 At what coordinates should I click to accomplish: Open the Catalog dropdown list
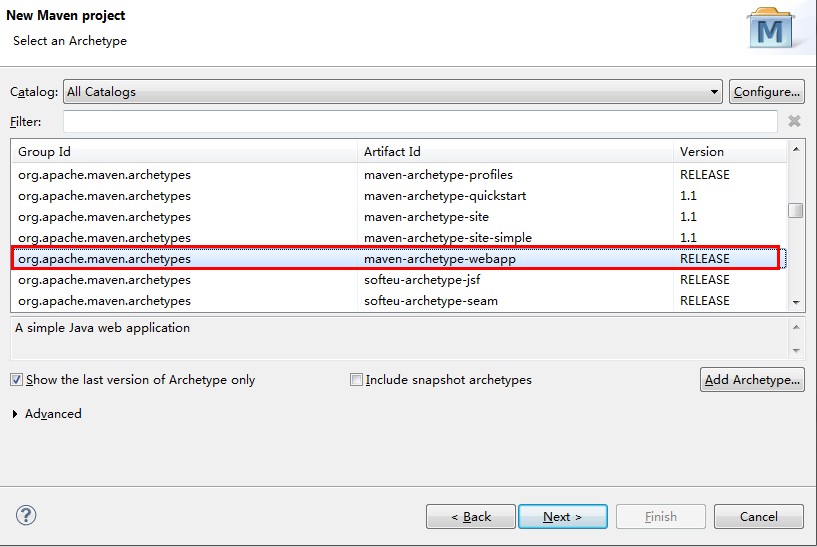(x=714, y=92)
